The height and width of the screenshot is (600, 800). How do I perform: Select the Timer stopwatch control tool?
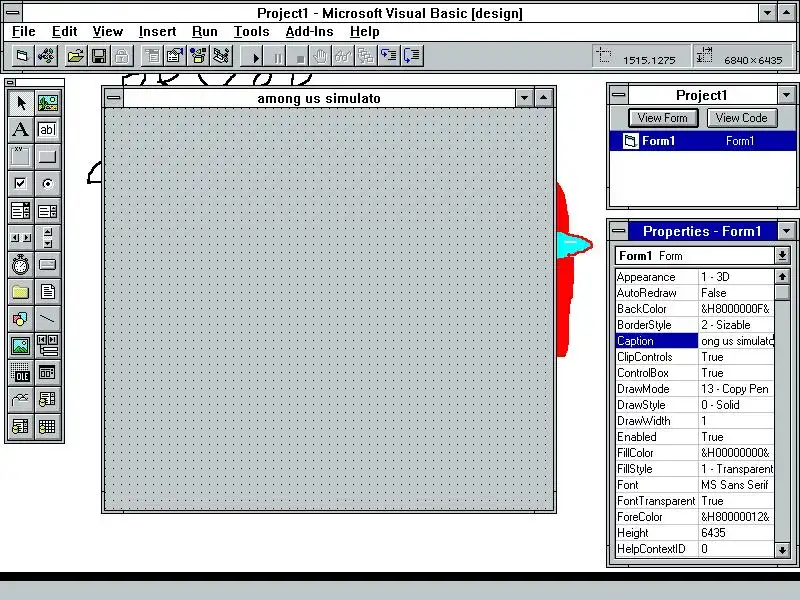click(20, 265)
